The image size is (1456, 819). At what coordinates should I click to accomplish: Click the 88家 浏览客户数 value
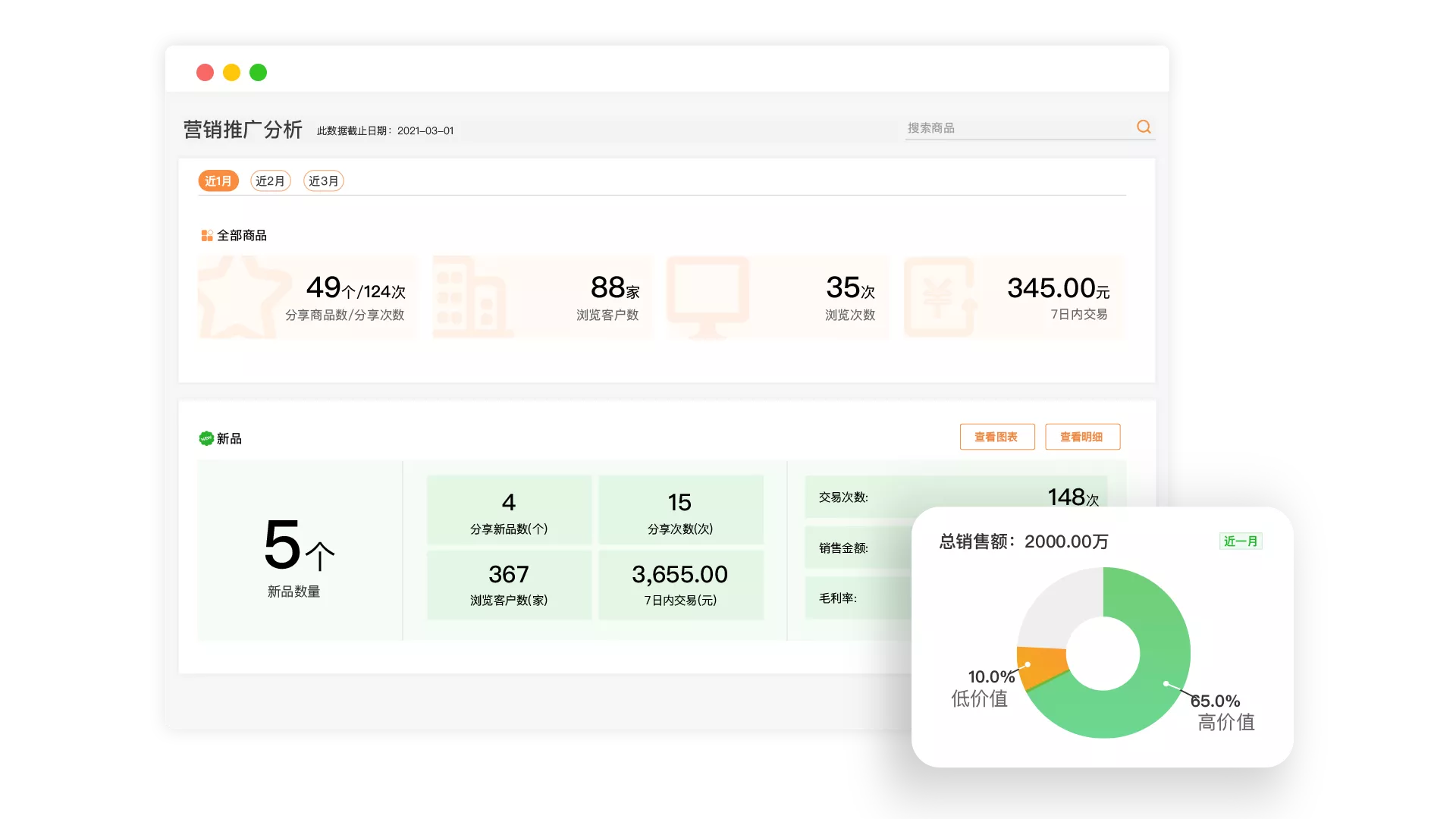coord(615,288)
